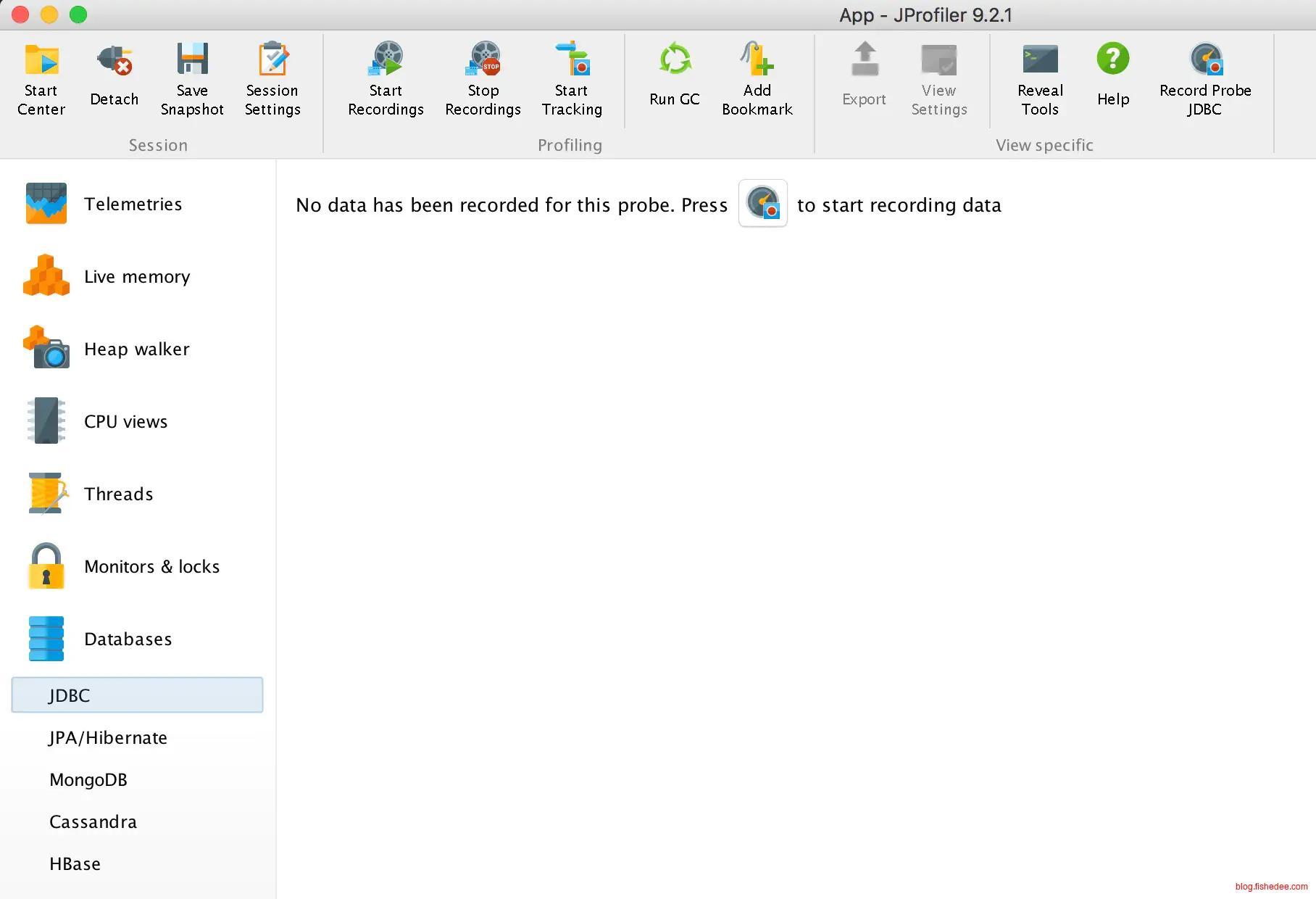
Task: Switch to the MongoDB probe view
Action: (x=88, y=779)
